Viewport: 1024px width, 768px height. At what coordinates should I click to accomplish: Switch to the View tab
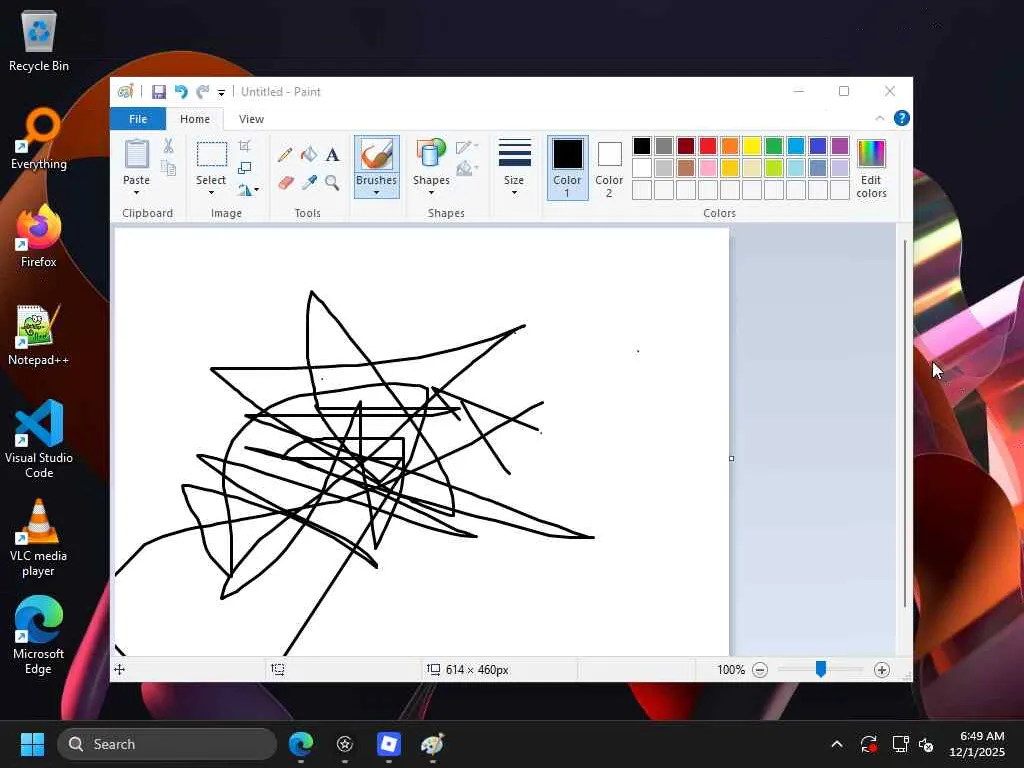coord(251,119)
